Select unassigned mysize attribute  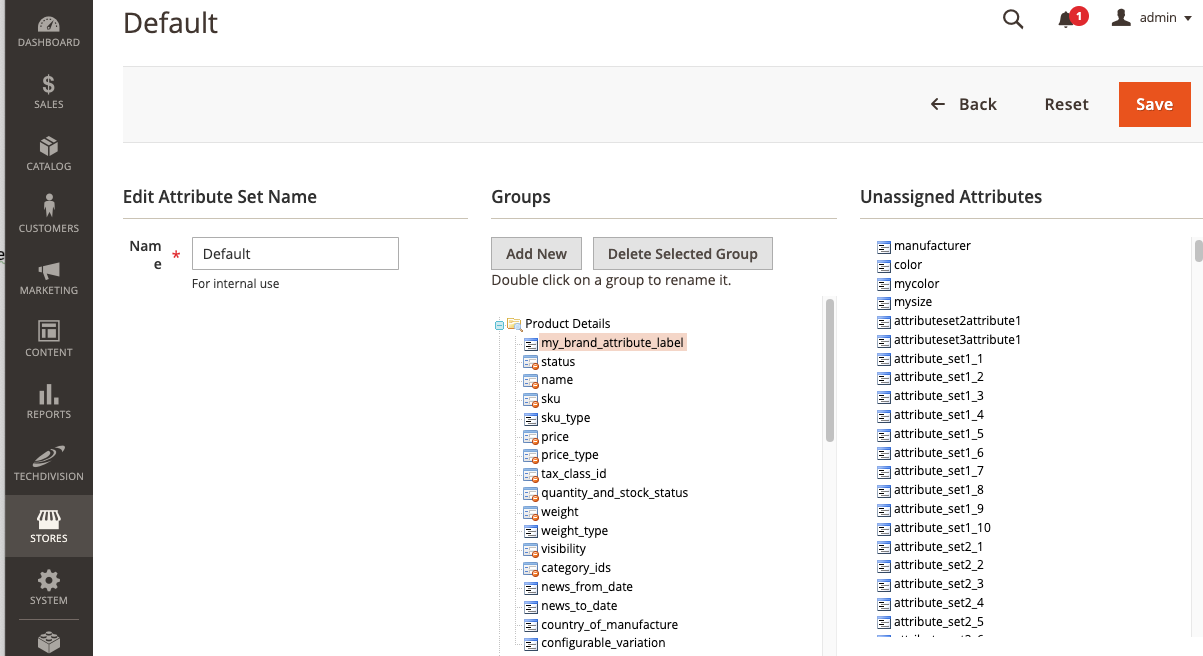[x=913, y=302]
